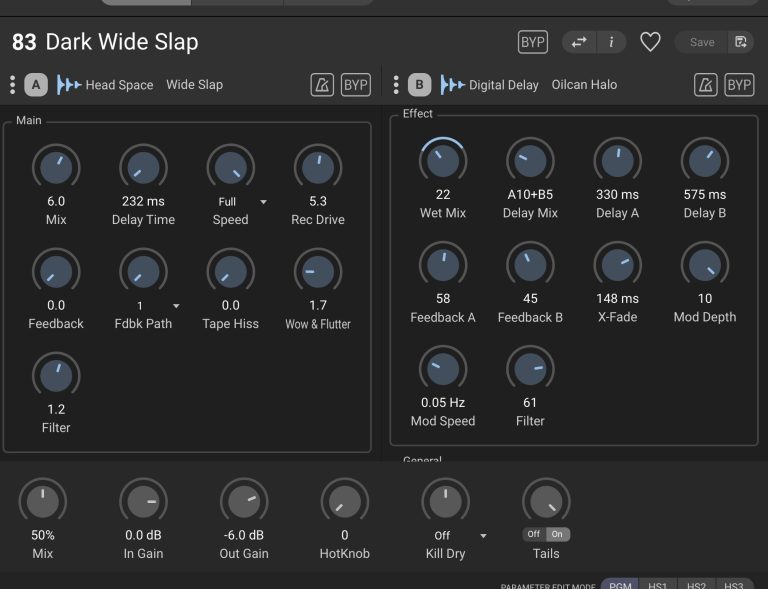Screen dimensions: 768x589
Task: Click the preset title 83 Dark Wide Slap
Action: pyautogui.click(x=105, y=42)
